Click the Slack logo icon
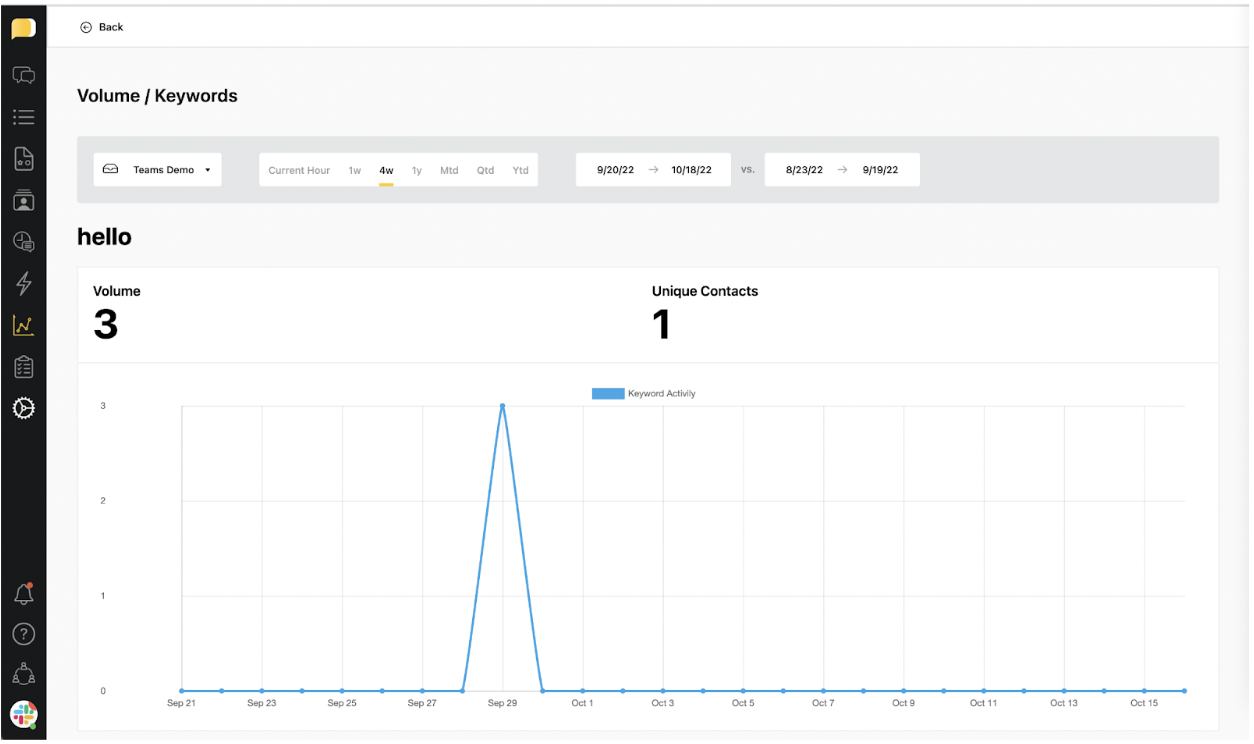This screenshot has width=1254, height=744. 23,714
